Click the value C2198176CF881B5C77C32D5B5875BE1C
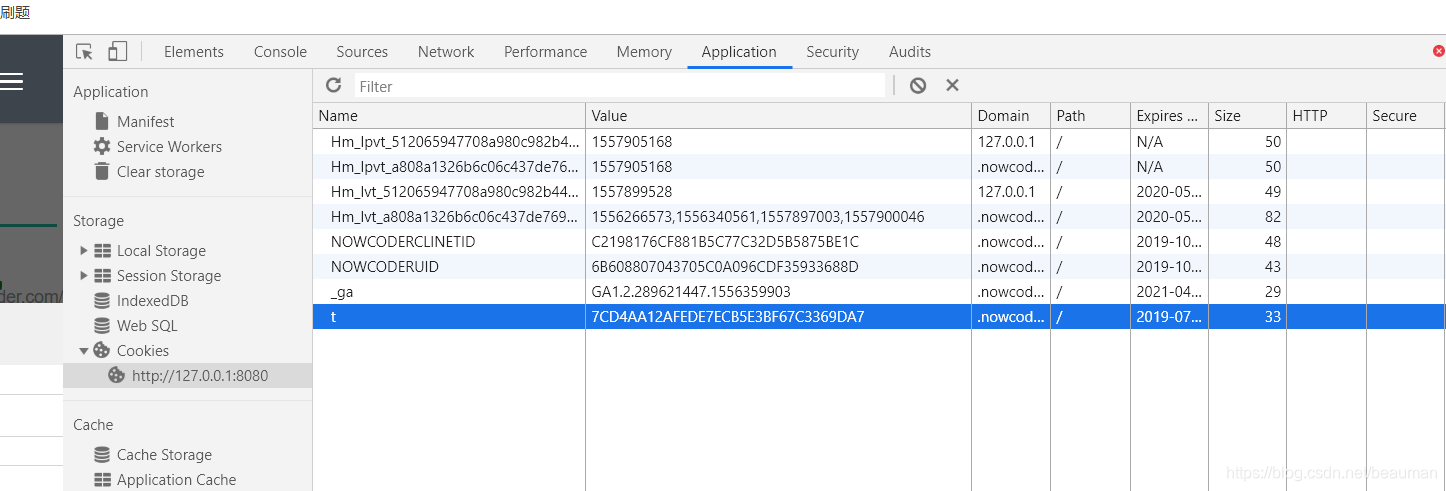The width and height of the screenshot is (1446, 491). (x=725, y=242)
